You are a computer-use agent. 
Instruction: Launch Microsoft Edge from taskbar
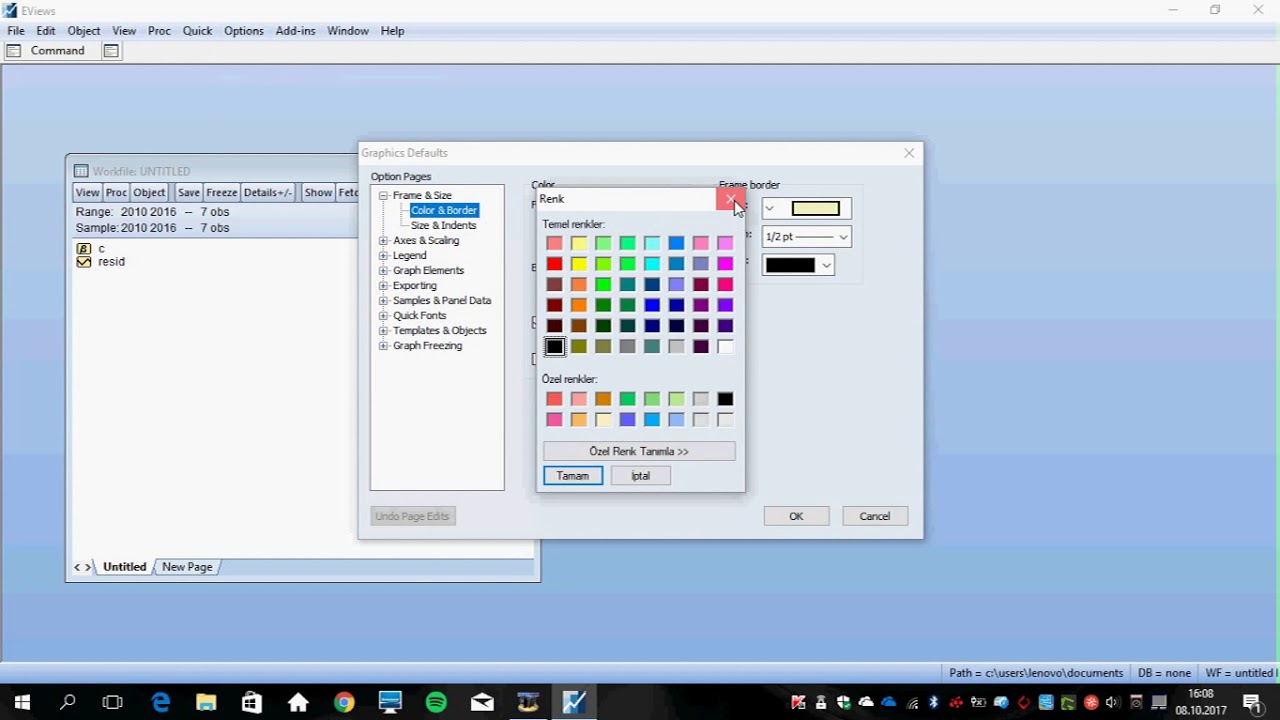point(160,703)
